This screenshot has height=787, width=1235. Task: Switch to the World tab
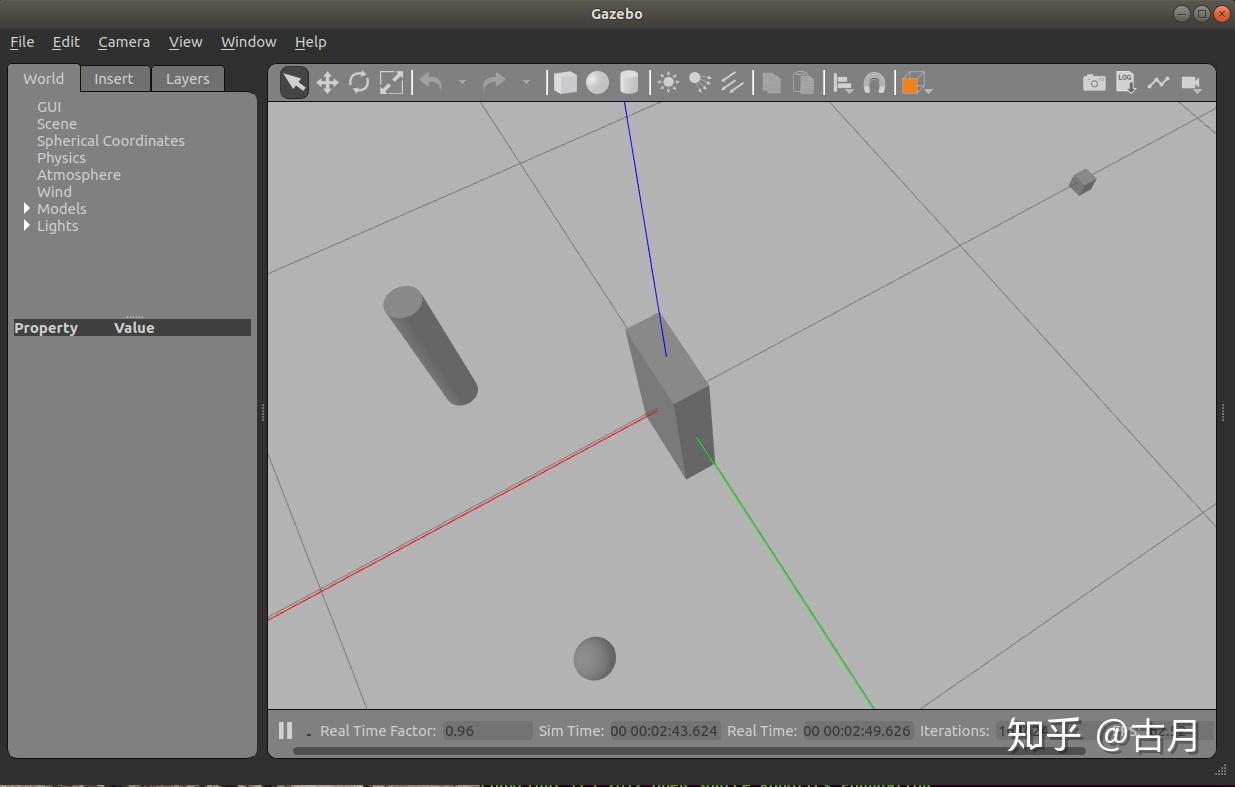point(44,79)
